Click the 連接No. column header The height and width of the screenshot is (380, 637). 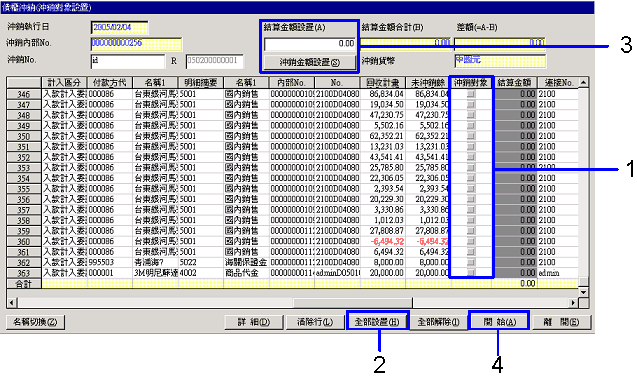558,83
